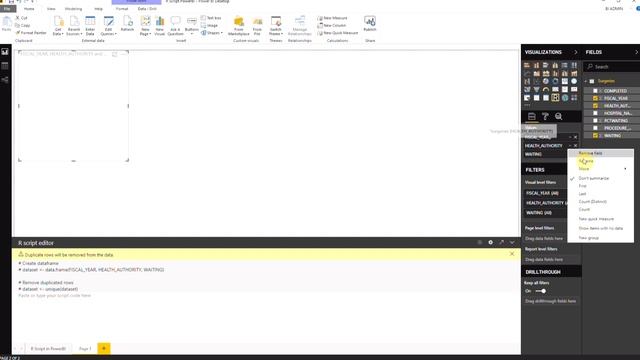Screen dimensions: 640x360
Task: Collapse the Surgeries table tree
Action: [586, 81]
